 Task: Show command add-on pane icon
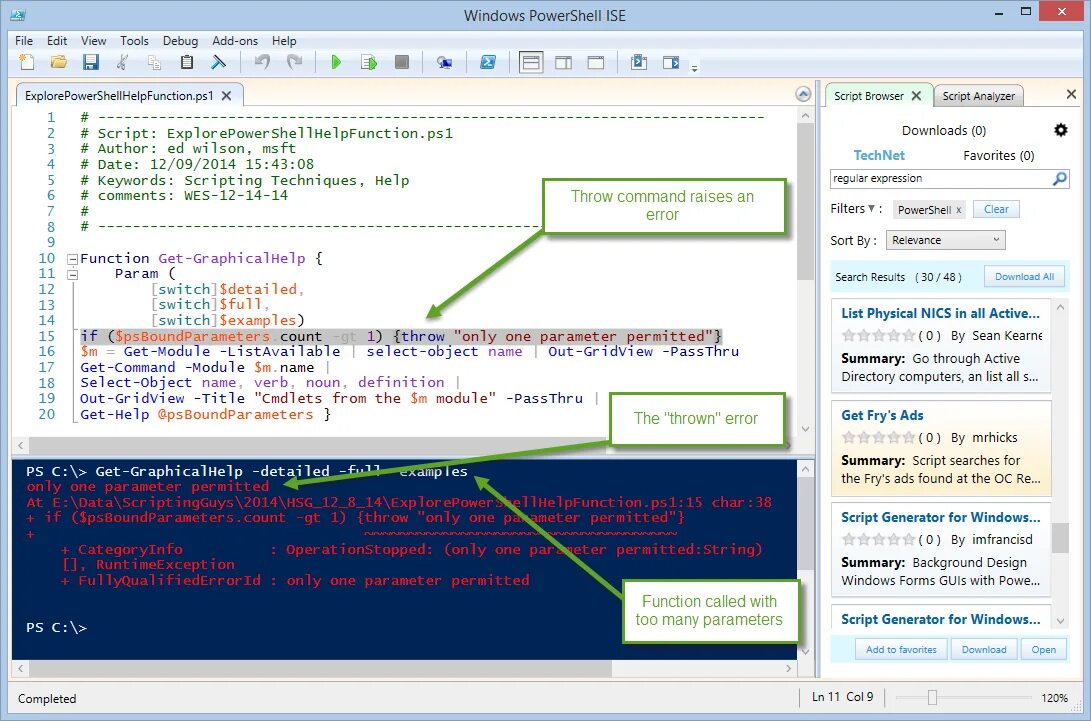[671, 63]
